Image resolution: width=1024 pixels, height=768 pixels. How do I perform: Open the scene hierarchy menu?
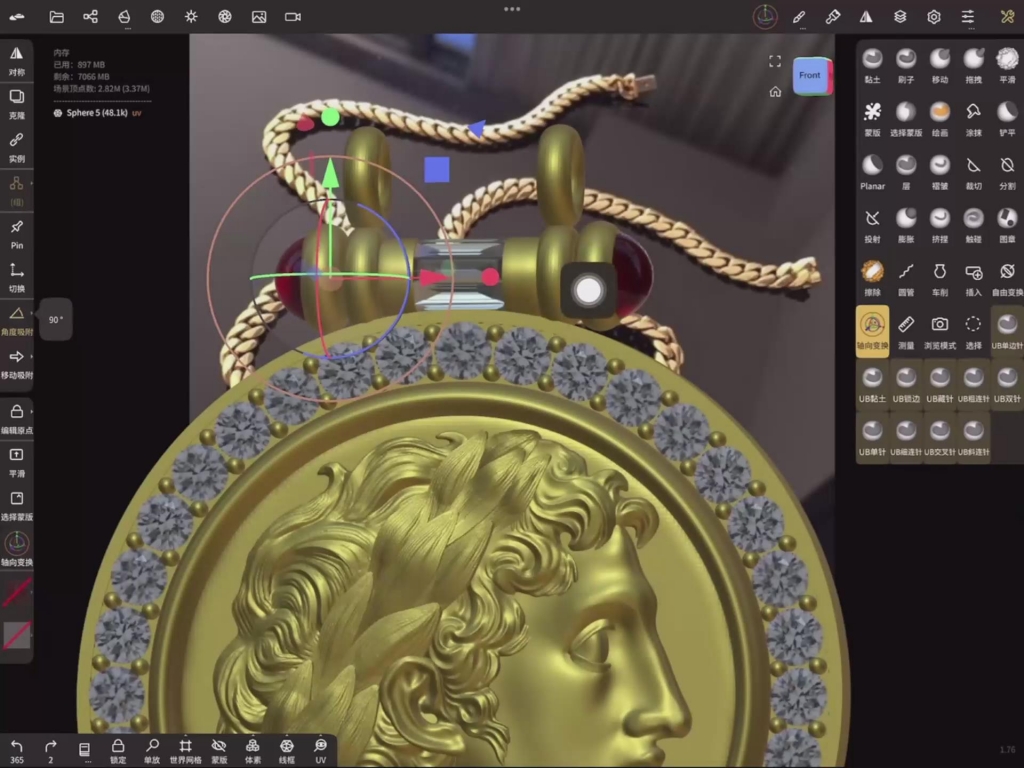tap(90, 17)
